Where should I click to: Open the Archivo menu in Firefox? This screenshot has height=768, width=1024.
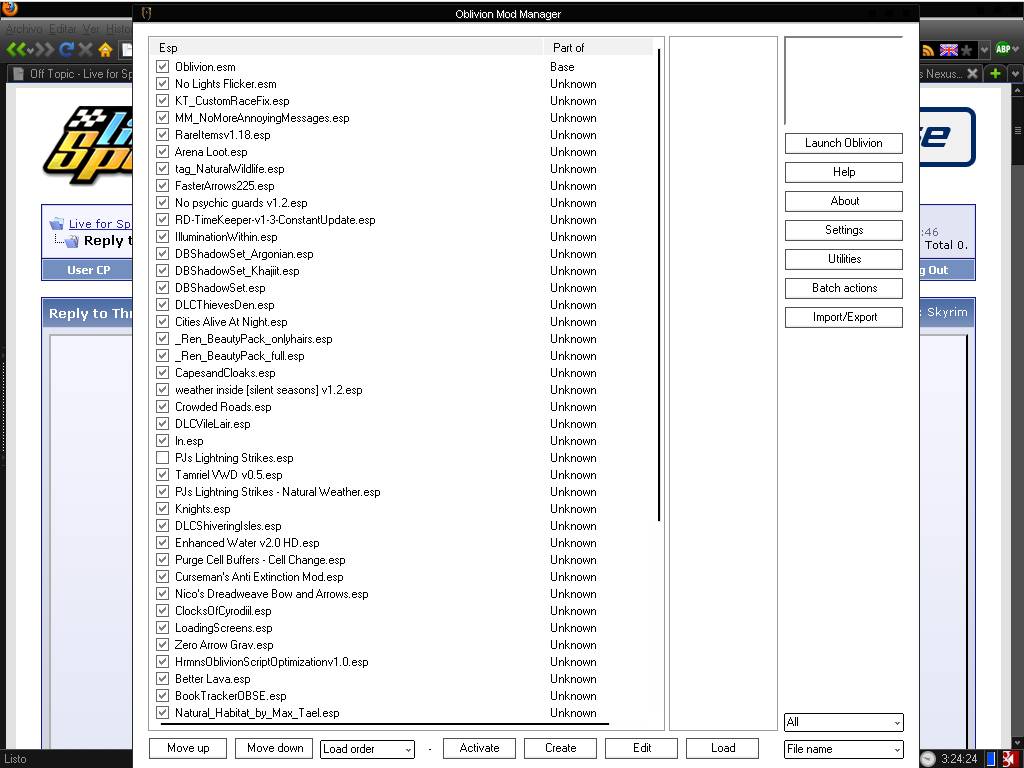click(x=24, y=29)
